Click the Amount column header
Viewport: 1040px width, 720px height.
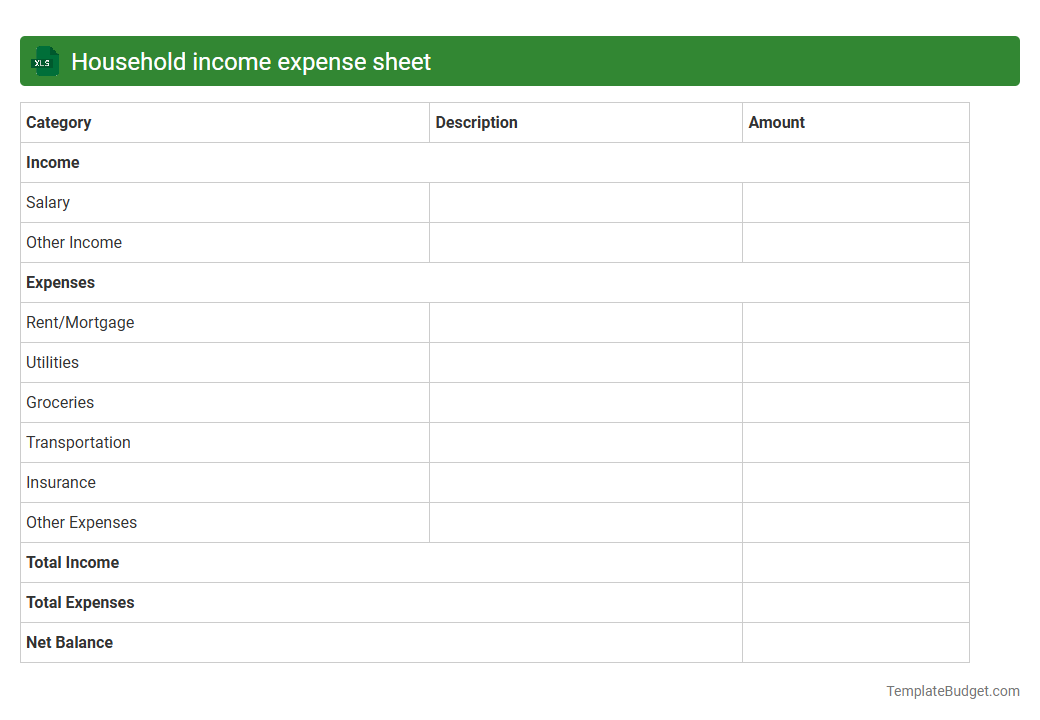click(x=777, y=122)
